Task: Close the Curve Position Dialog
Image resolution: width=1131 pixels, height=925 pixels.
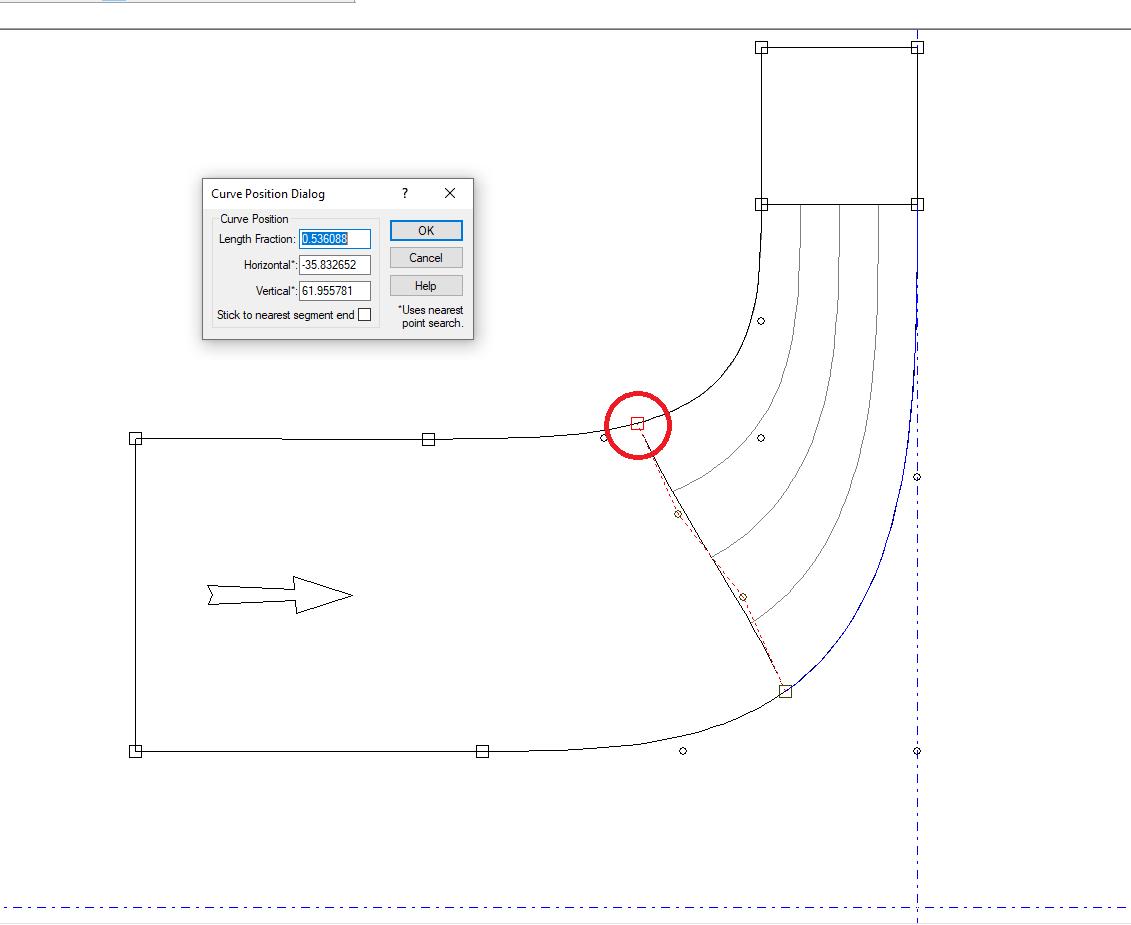Action: click(x=450, y=193)
